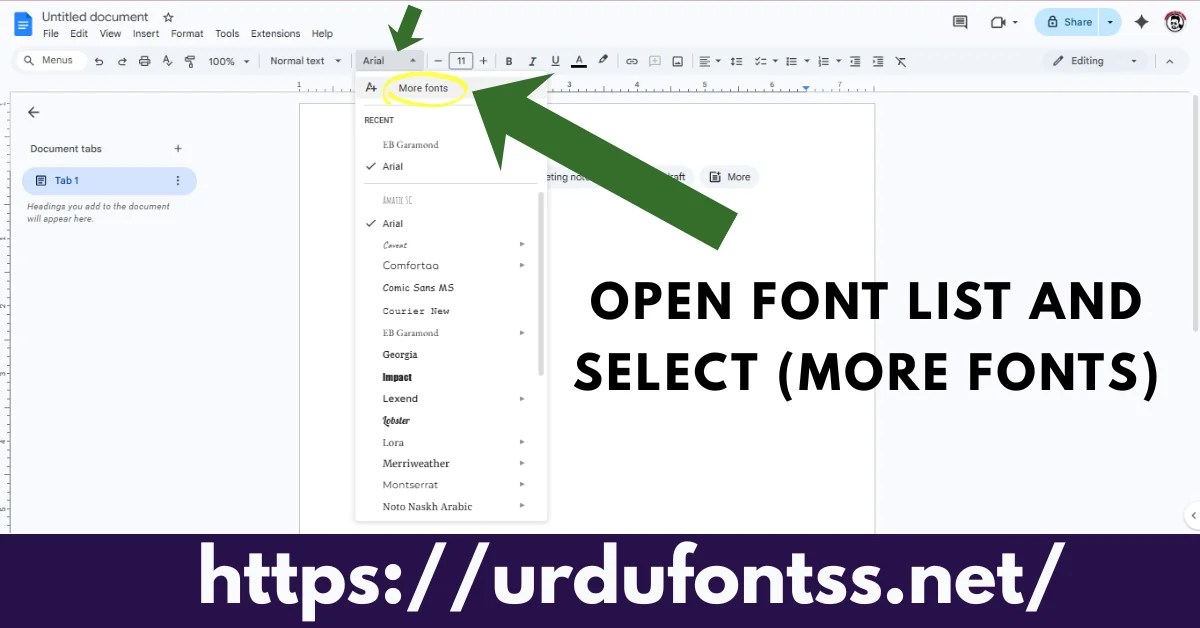
Task: Run spelling and grammar check
Action: point(168,61)
